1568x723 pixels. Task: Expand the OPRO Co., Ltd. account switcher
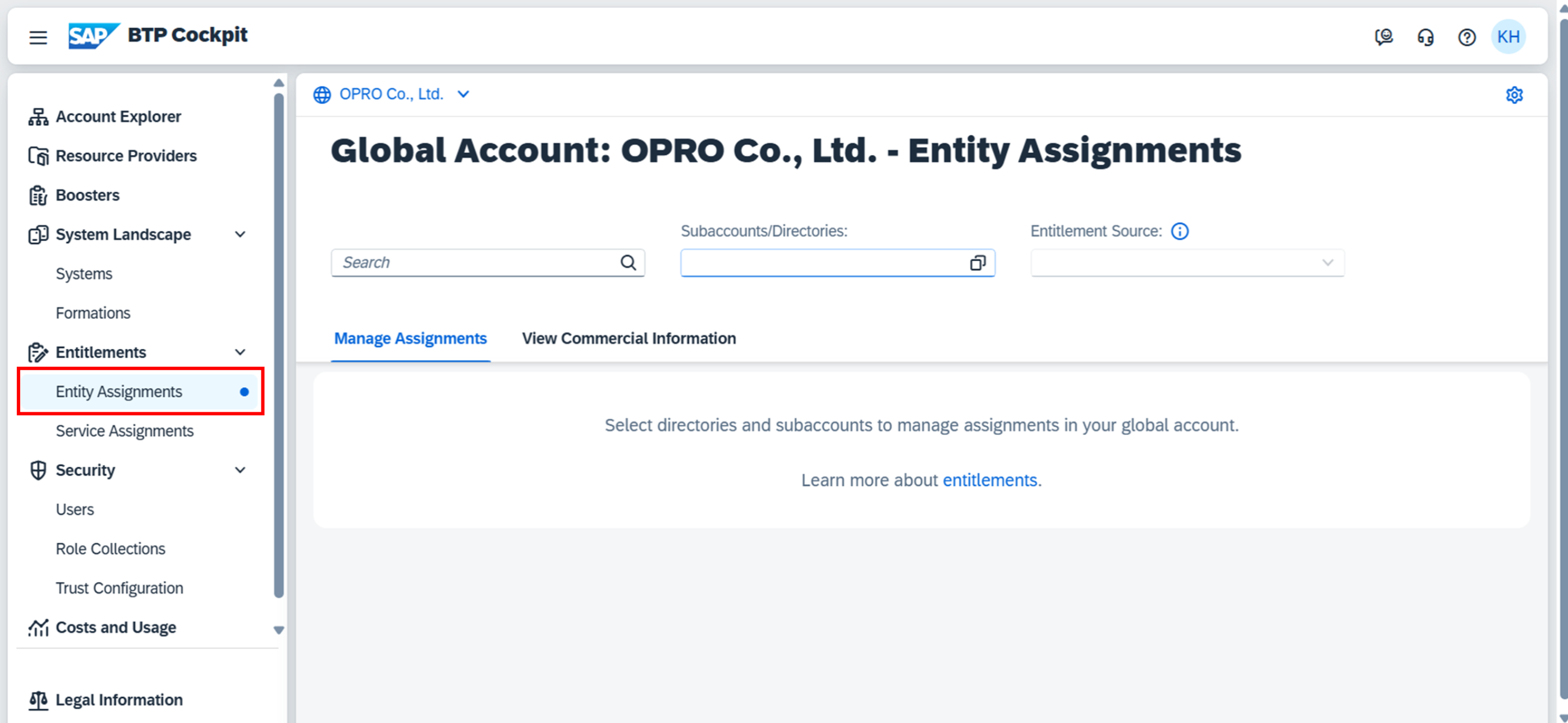(463, 95)
